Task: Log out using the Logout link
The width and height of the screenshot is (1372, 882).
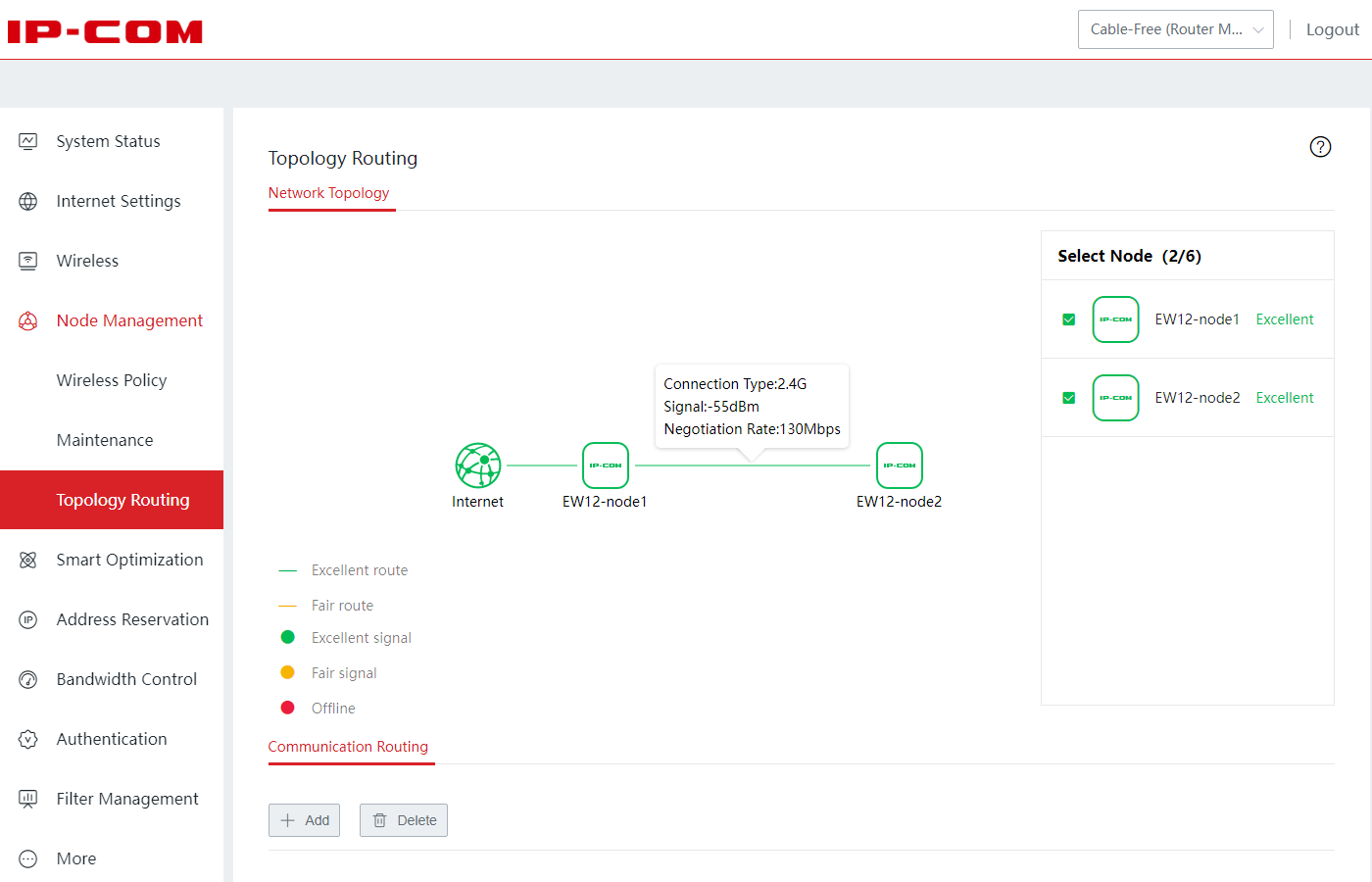Action: (x=1332, y=29)
